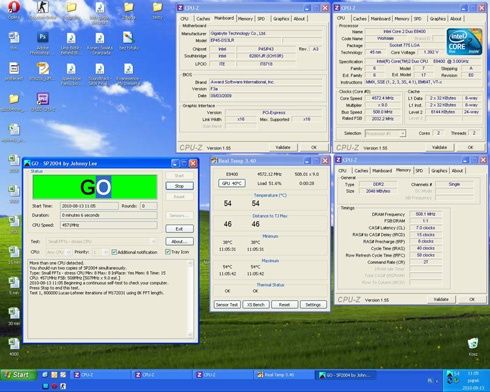Click the Start Time field in SP2004
Screen dimensions: 490x392
(89, 206)
